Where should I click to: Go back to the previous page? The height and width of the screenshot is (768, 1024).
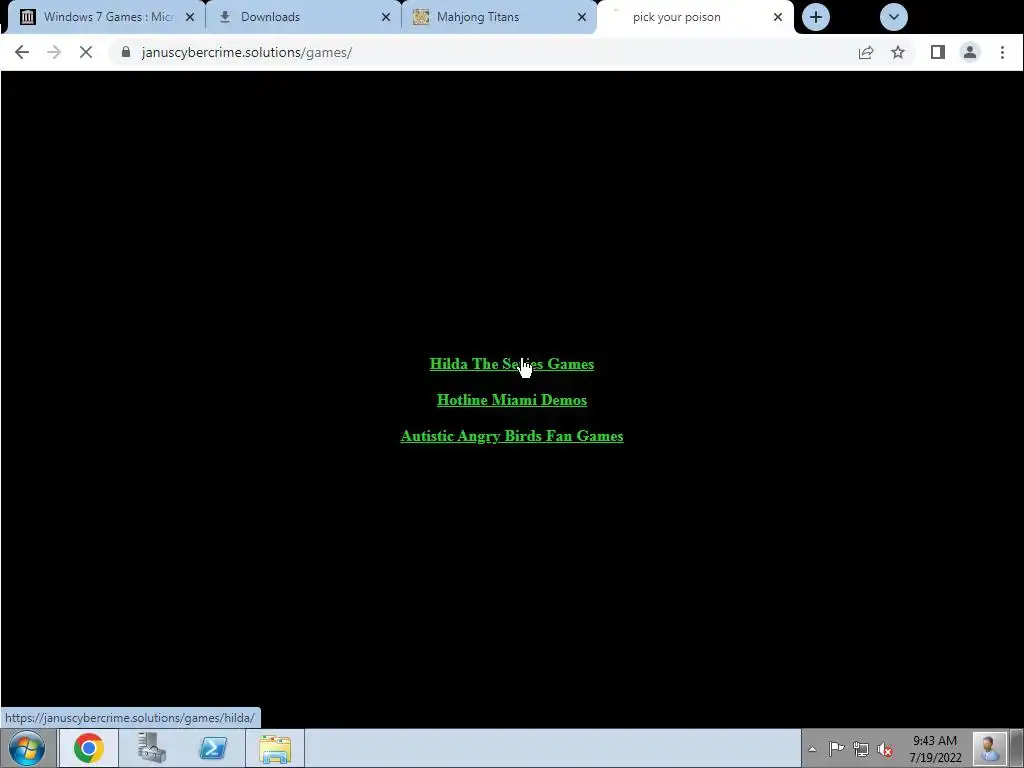[22, 52]
